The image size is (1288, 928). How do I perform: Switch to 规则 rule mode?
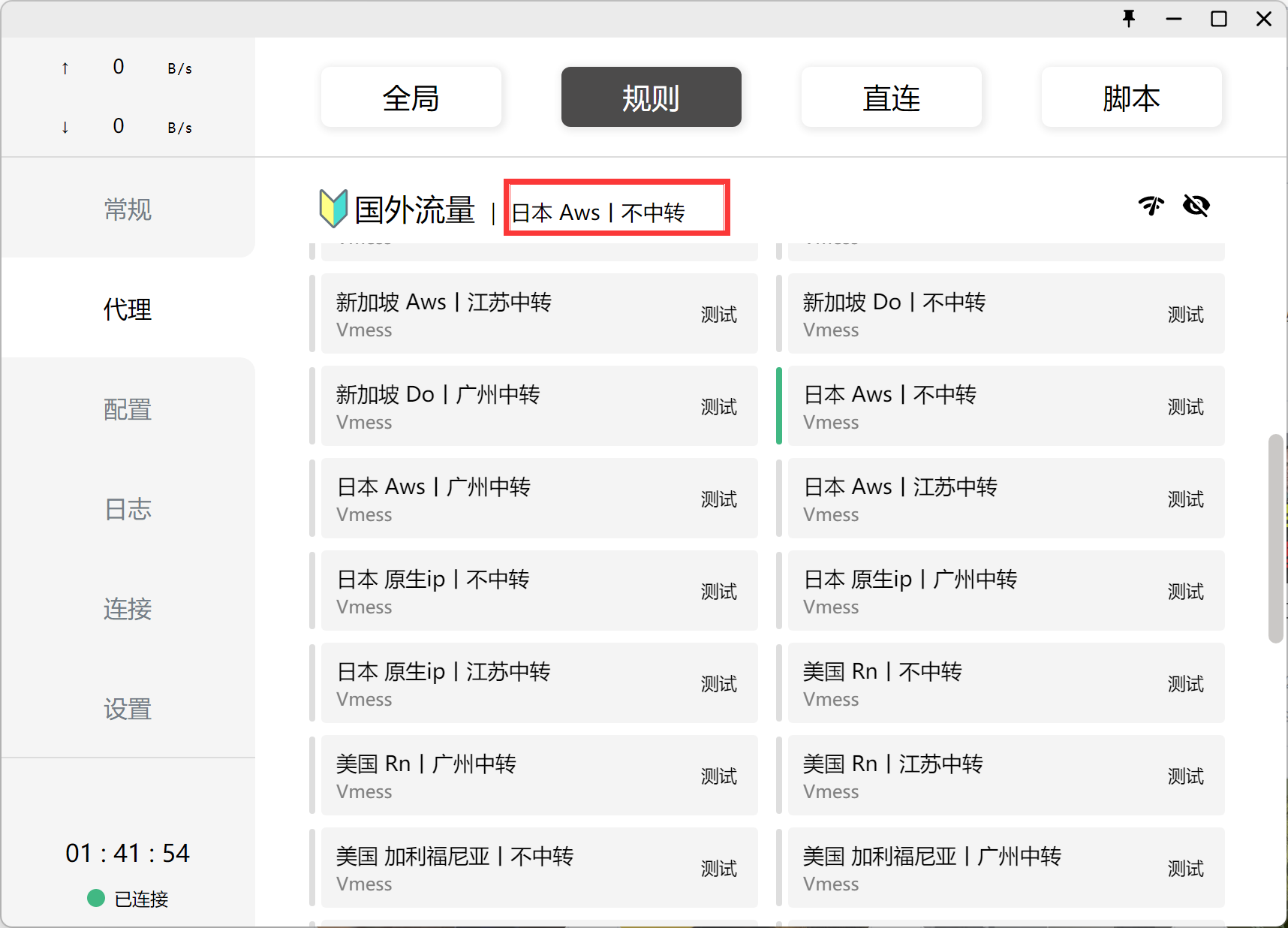pos(652,97)
